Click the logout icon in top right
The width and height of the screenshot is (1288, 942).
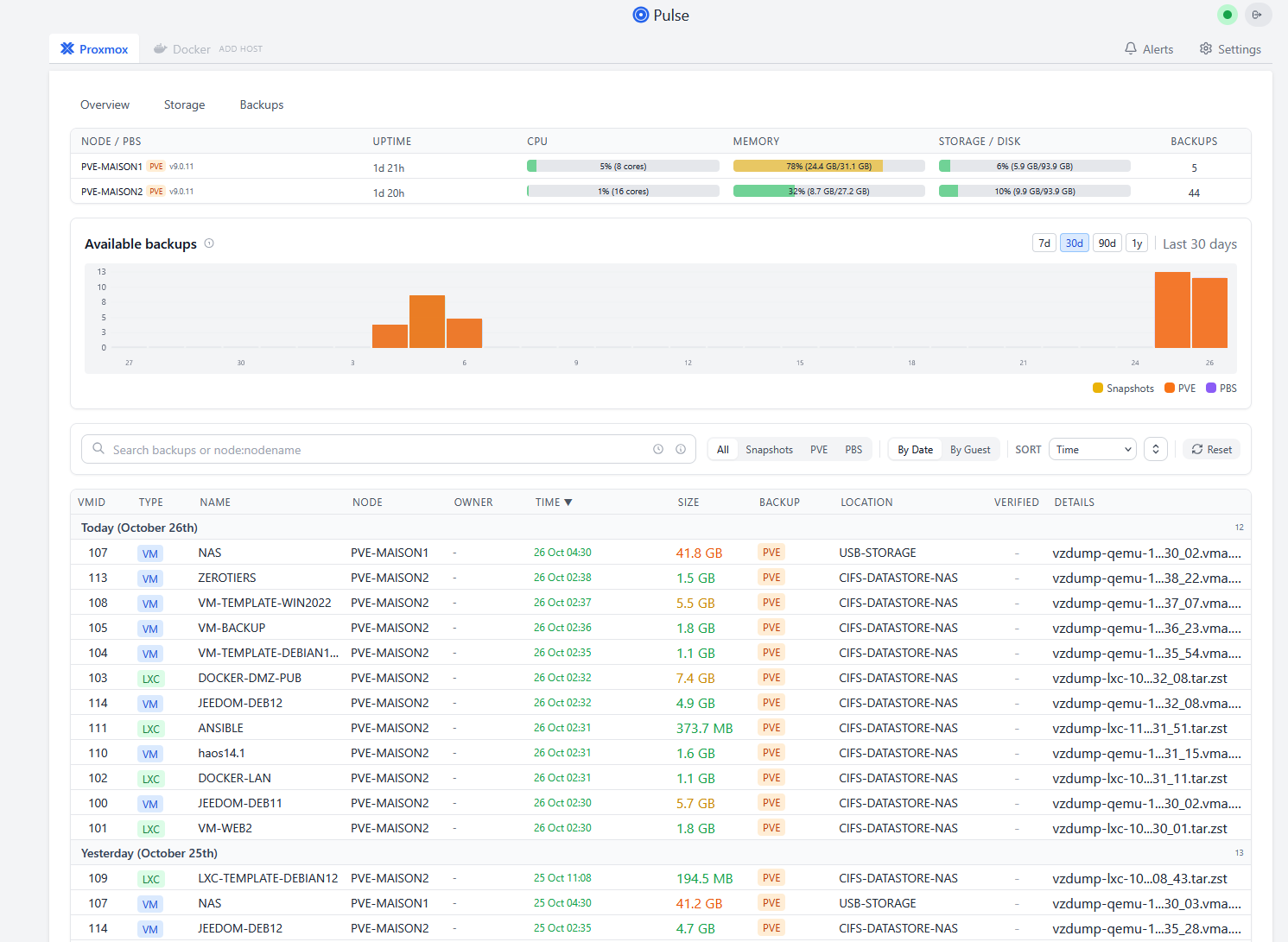coord(1257,15)
